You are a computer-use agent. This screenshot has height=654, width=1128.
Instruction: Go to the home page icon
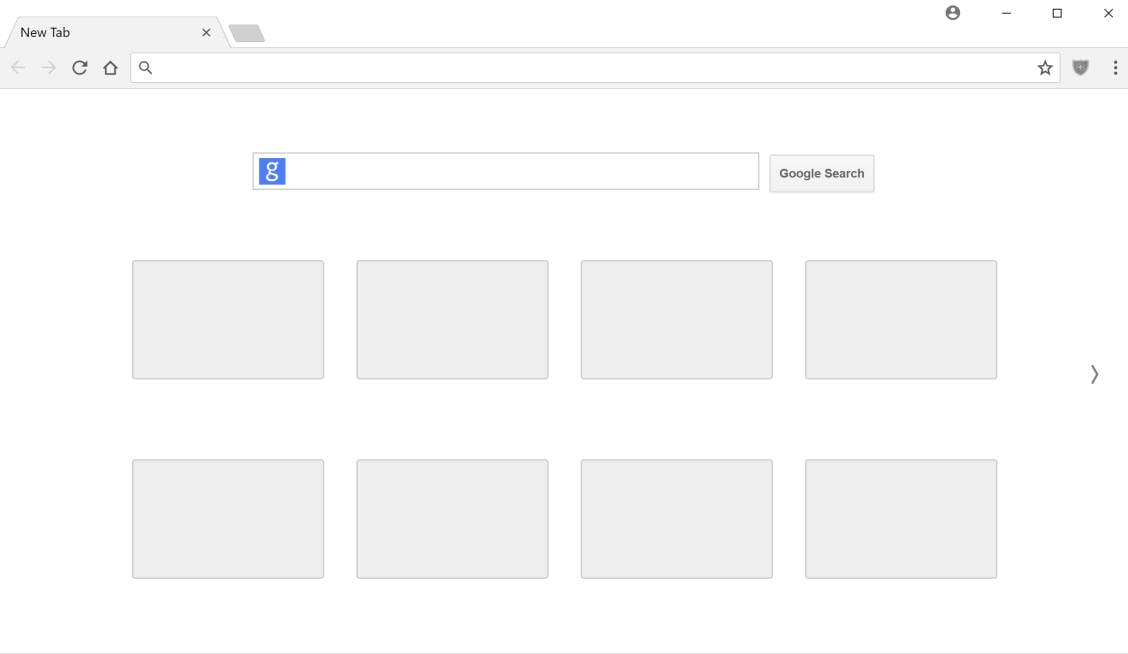tap(110, 68)
